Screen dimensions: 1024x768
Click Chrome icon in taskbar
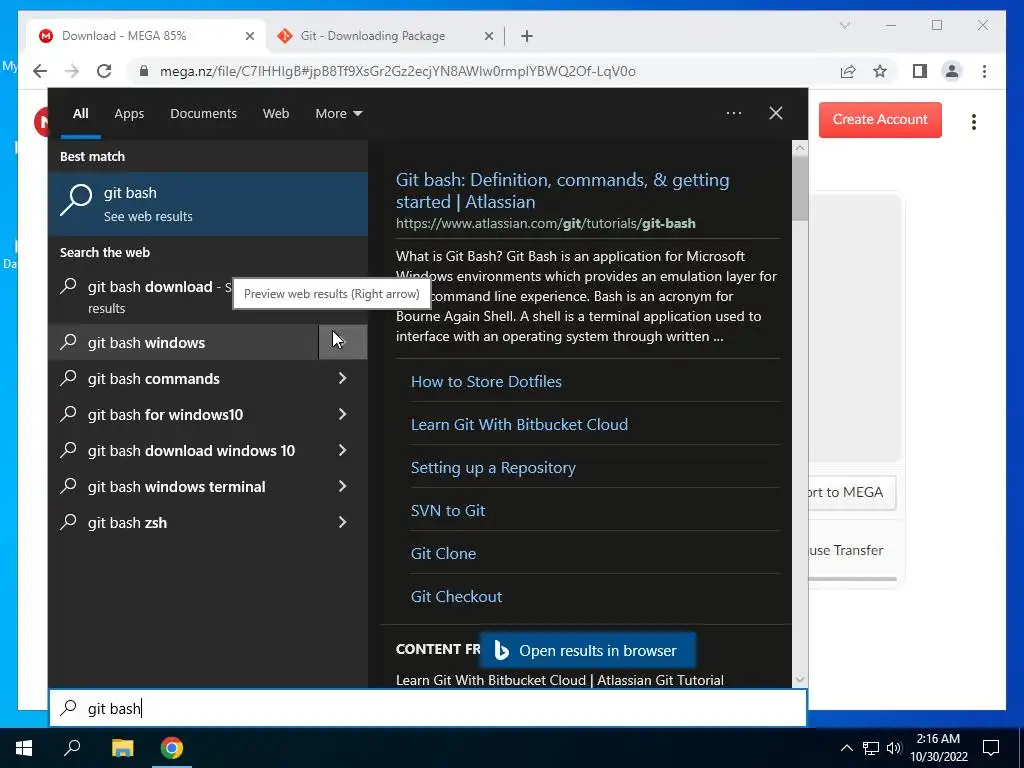pos(172,747)
